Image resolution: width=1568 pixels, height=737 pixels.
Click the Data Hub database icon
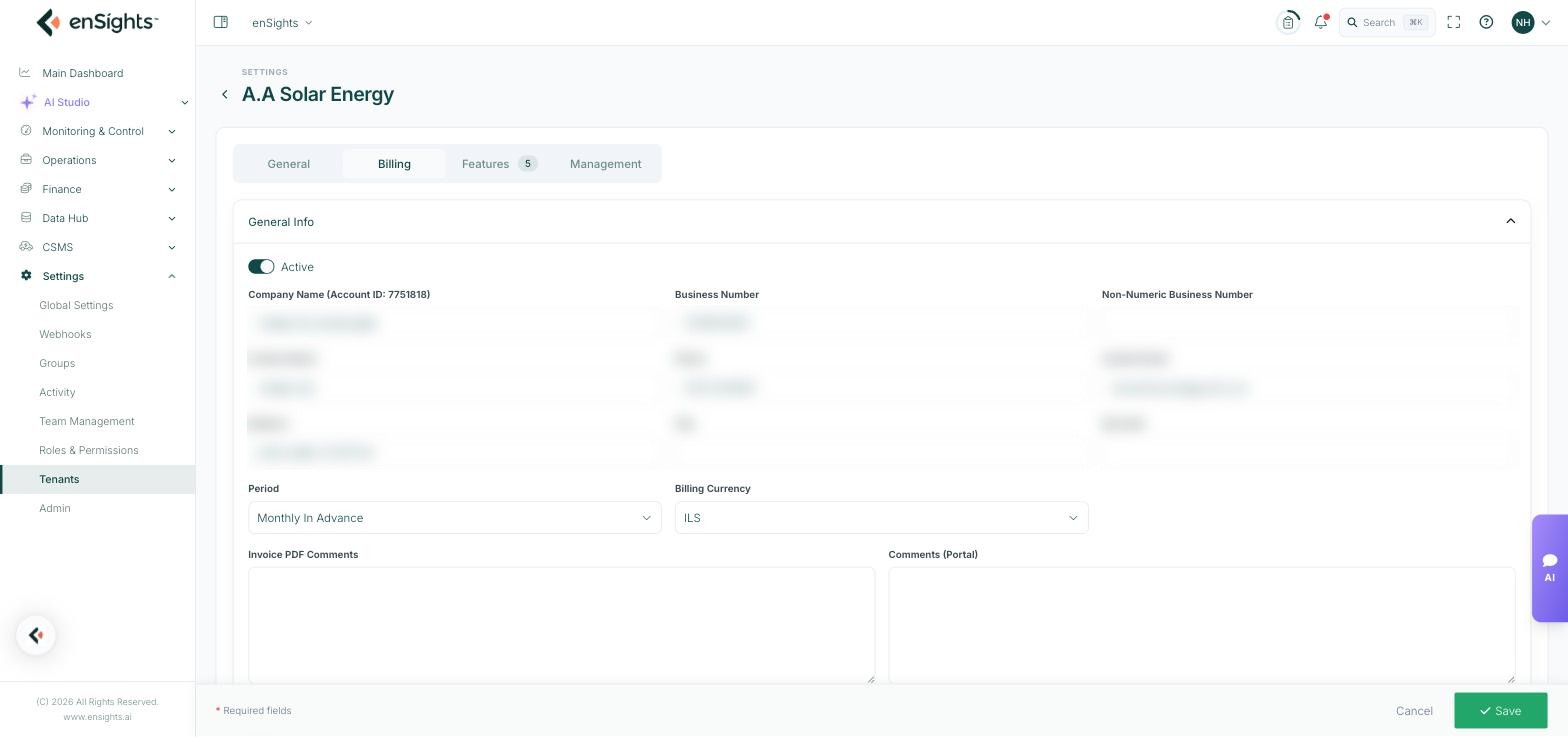(x=25, y=218)
